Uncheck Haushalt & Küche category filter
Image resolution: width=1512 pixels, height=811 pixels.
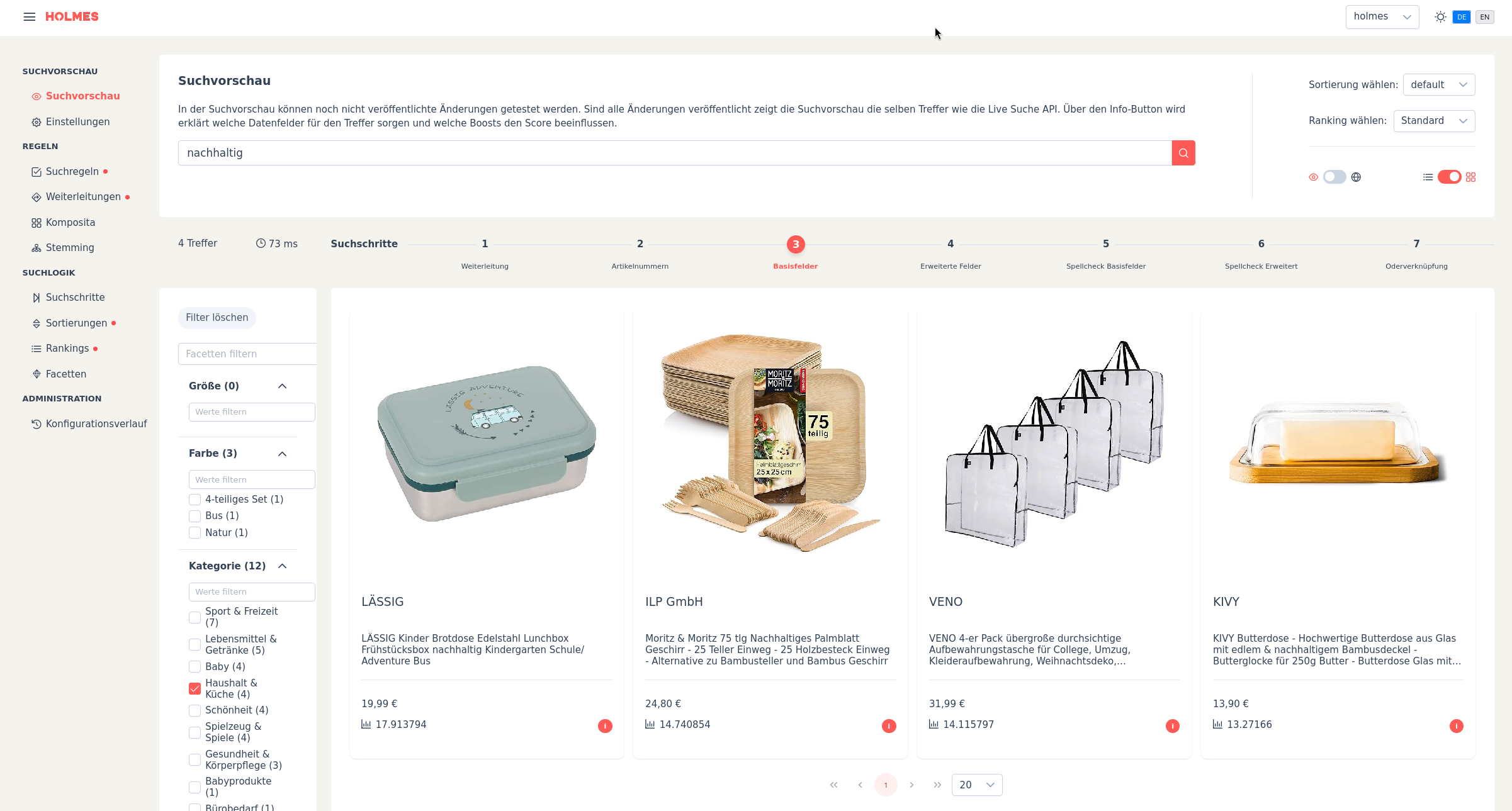195,688
